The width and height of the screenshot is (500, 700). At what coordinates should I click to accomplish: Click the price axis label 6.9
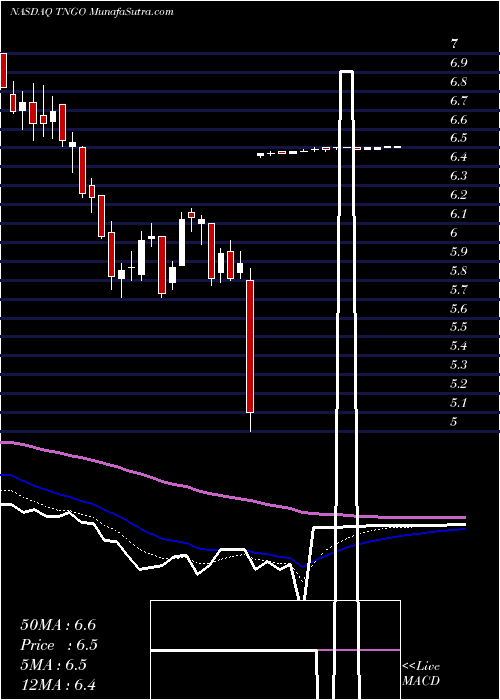pyautogui.click(x=458, y=63)
